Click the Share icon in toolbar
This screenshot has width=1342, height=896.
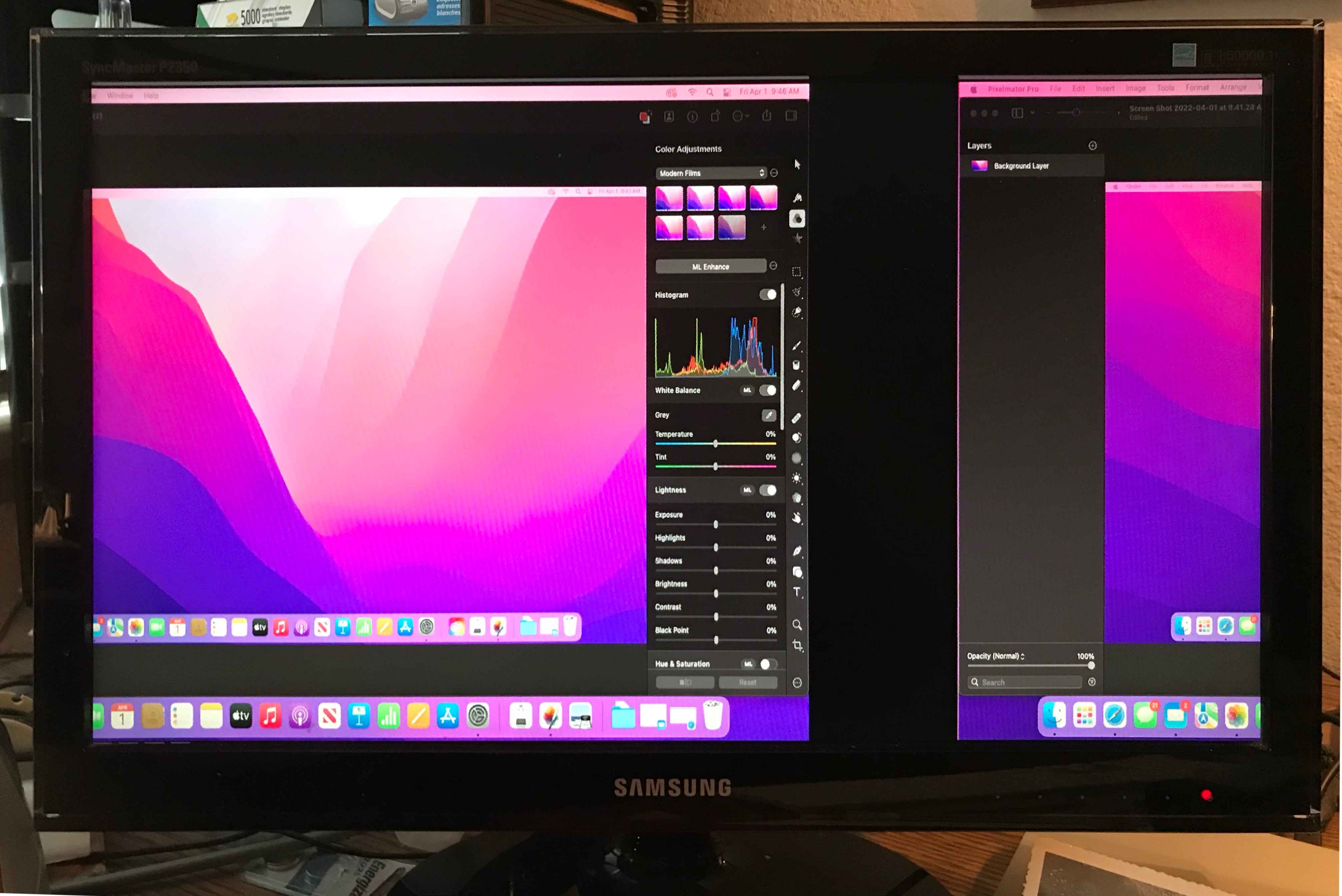coord(767,116)
